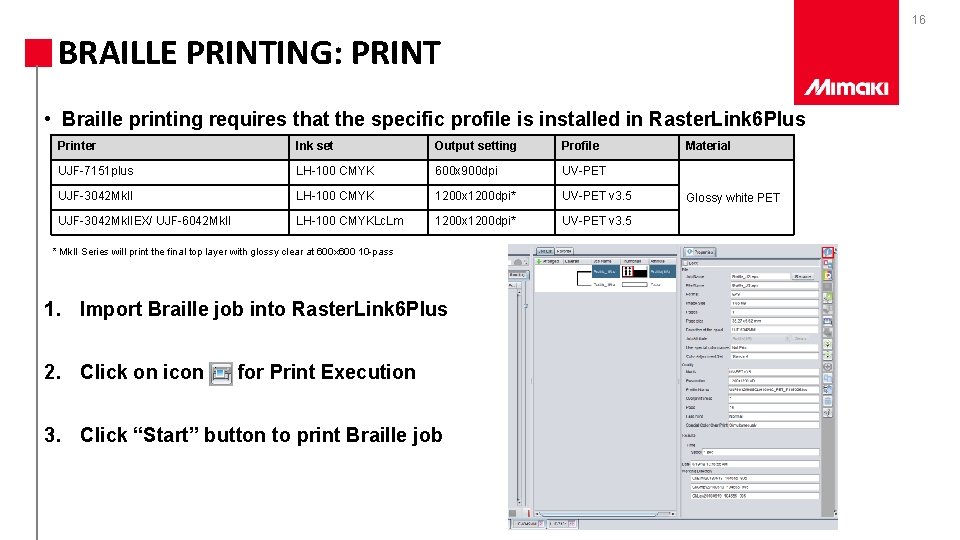Click the '600x900dpi' table cell
The image size is (960, 540).
click(x=491, y=171)
